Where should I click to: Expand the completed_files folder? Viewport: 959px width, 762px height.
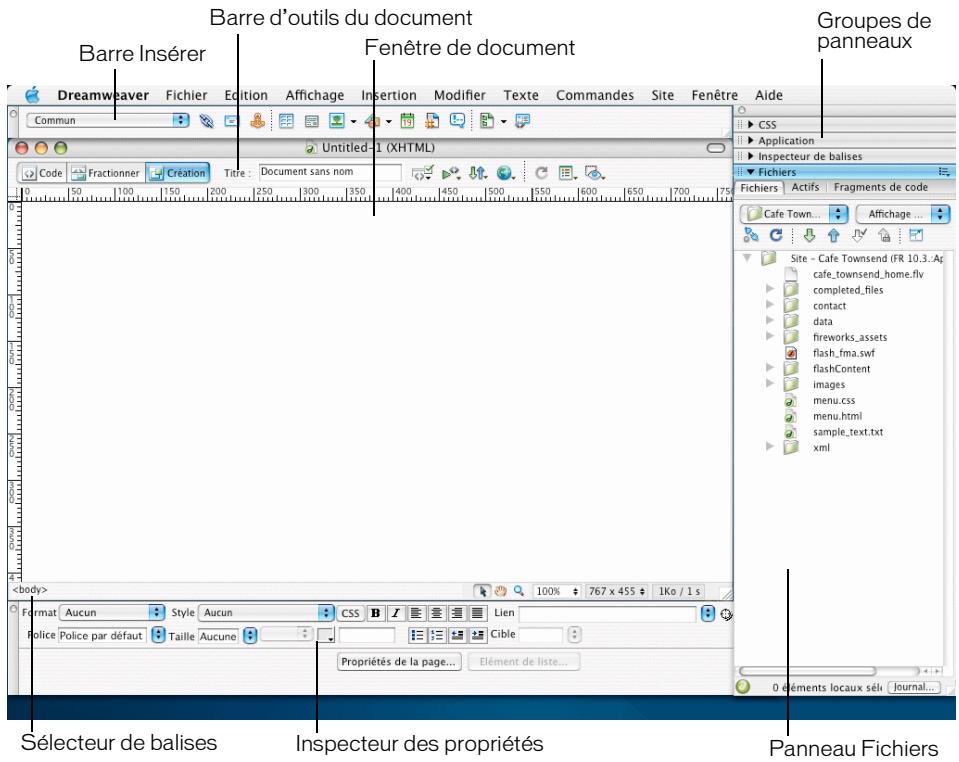pyautogui.click(x=769, y=287)
